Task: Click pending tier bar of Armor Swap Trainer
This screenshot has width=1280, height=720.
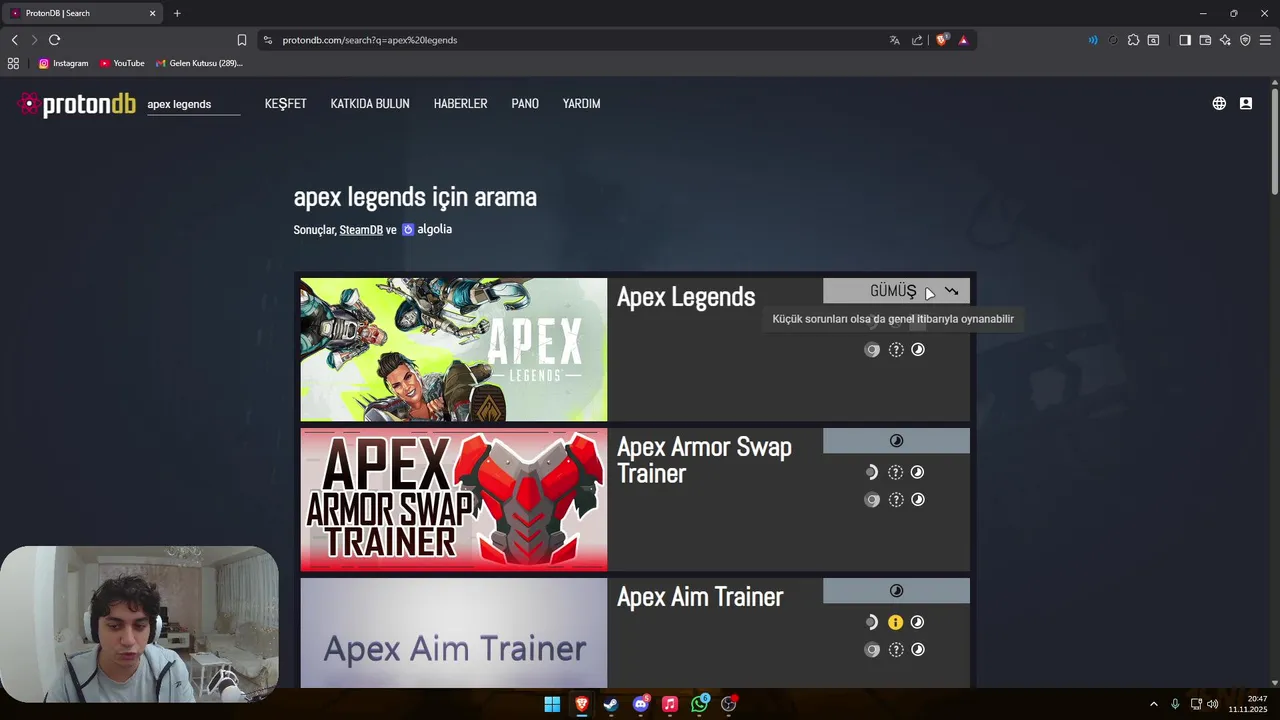Action: [896, 441]
